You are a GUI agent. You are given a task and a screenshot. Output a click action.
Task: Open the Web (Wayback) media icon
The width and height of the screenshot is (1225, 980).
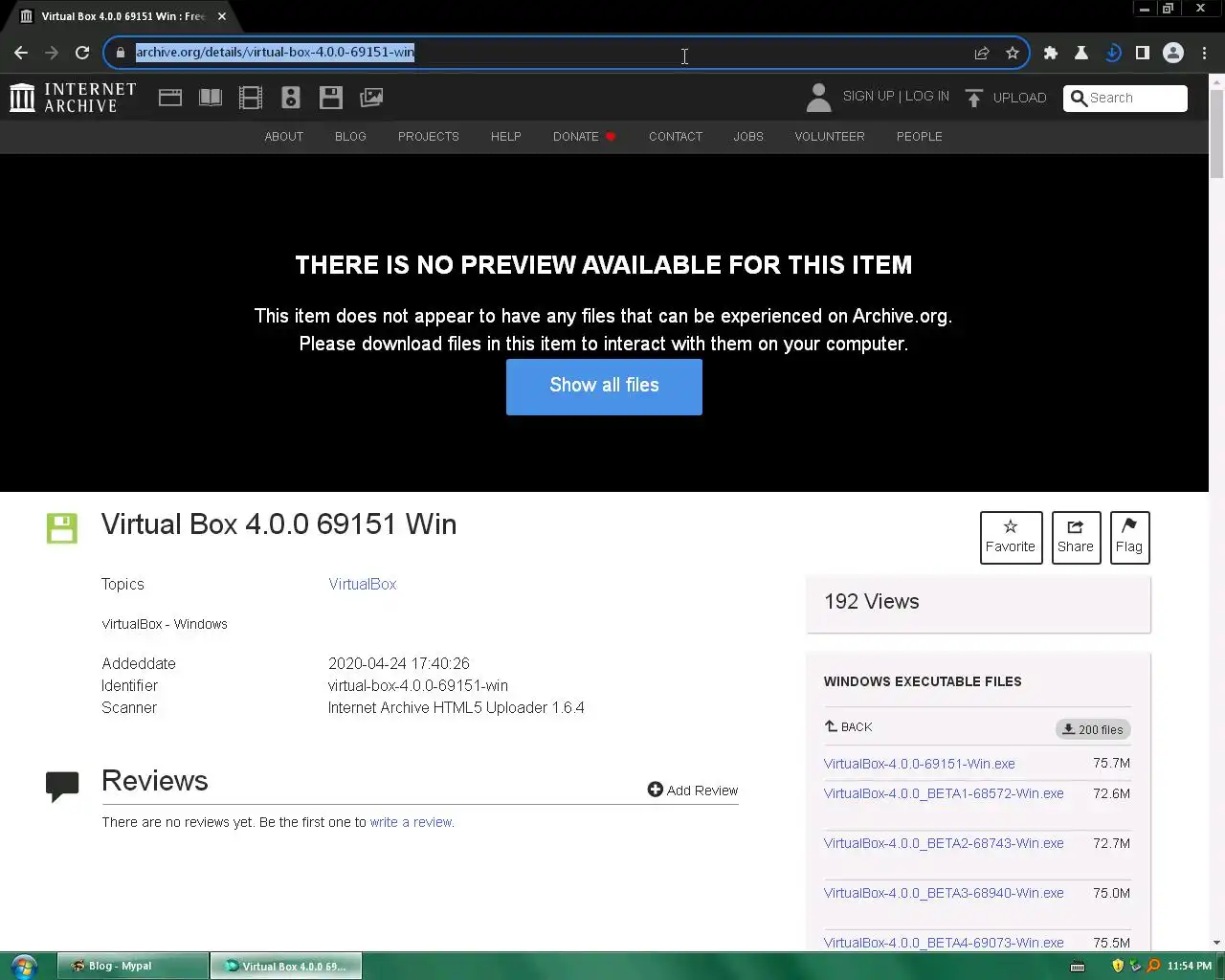pos(170,98)
